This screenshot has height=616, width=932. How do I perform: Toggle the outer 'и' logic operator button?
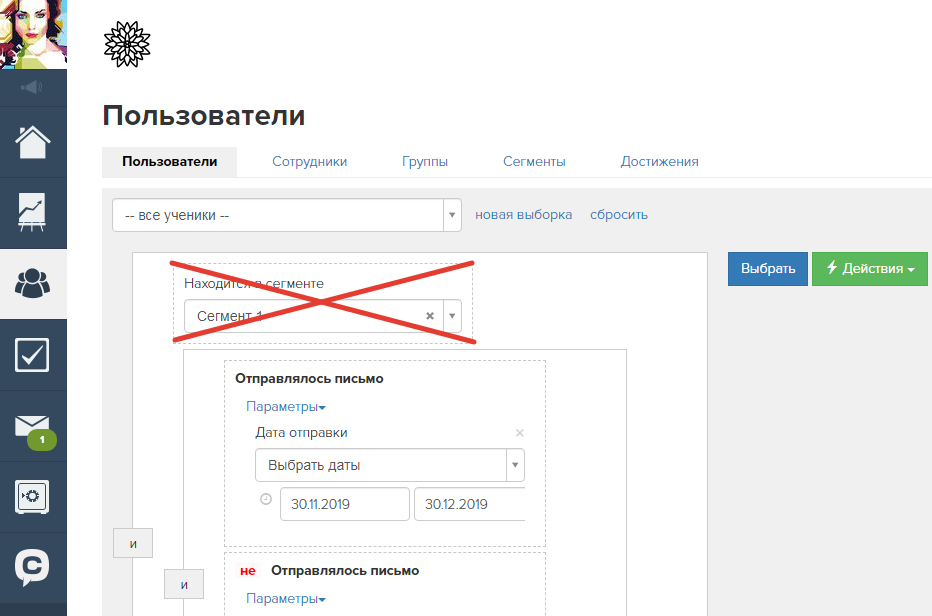(133, 543)
